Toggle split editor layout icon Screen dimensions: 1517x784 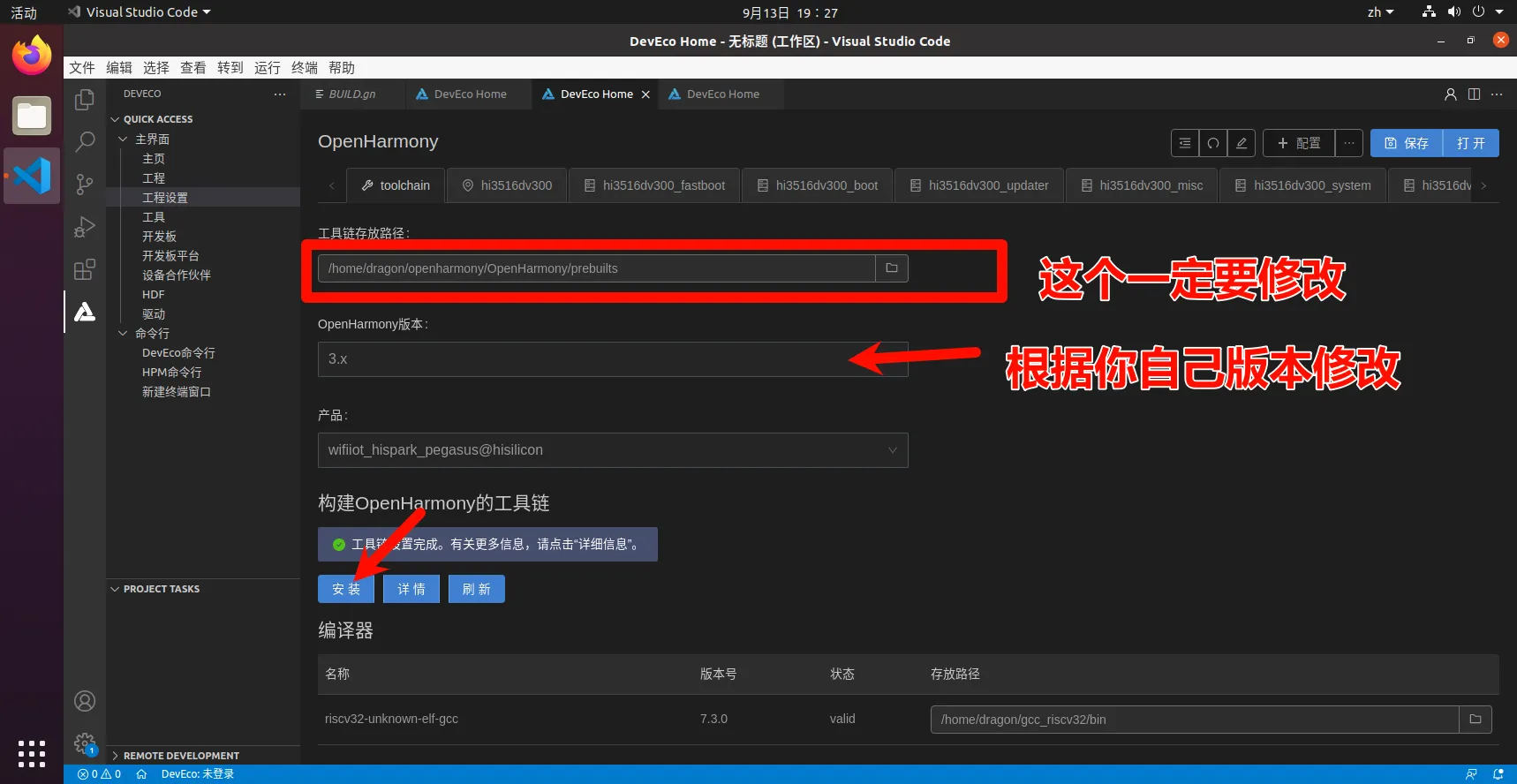[1474, 94]
